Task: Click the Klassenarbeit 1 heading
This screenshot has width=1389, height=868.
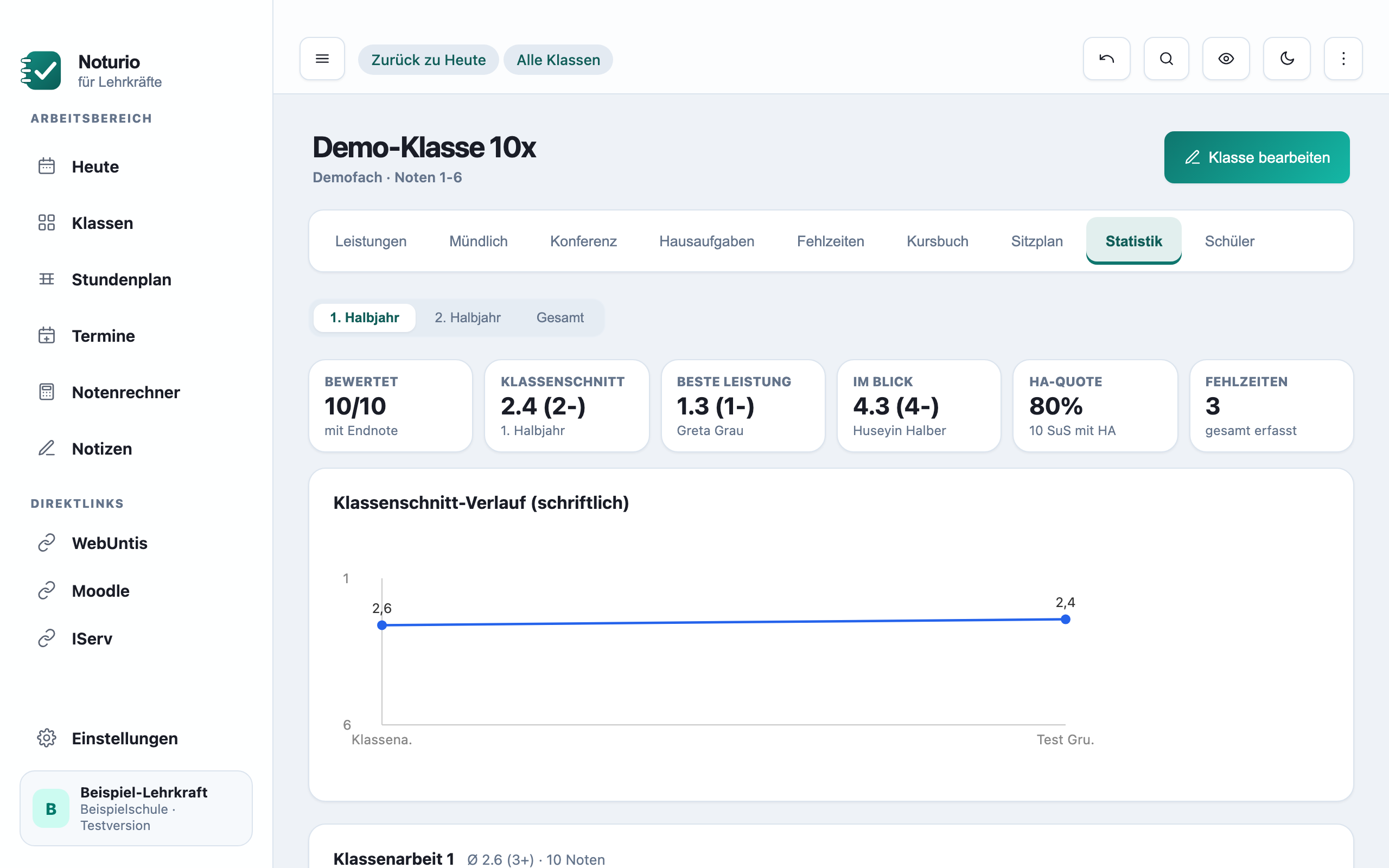Action: tap(394, 859)
